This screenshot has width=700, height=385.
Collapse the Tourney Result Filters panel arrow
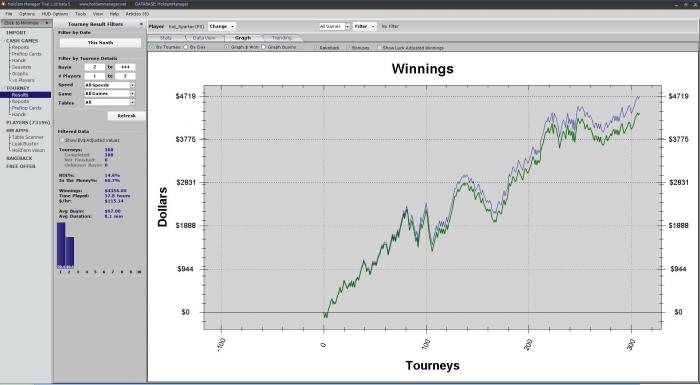(142, 24)
